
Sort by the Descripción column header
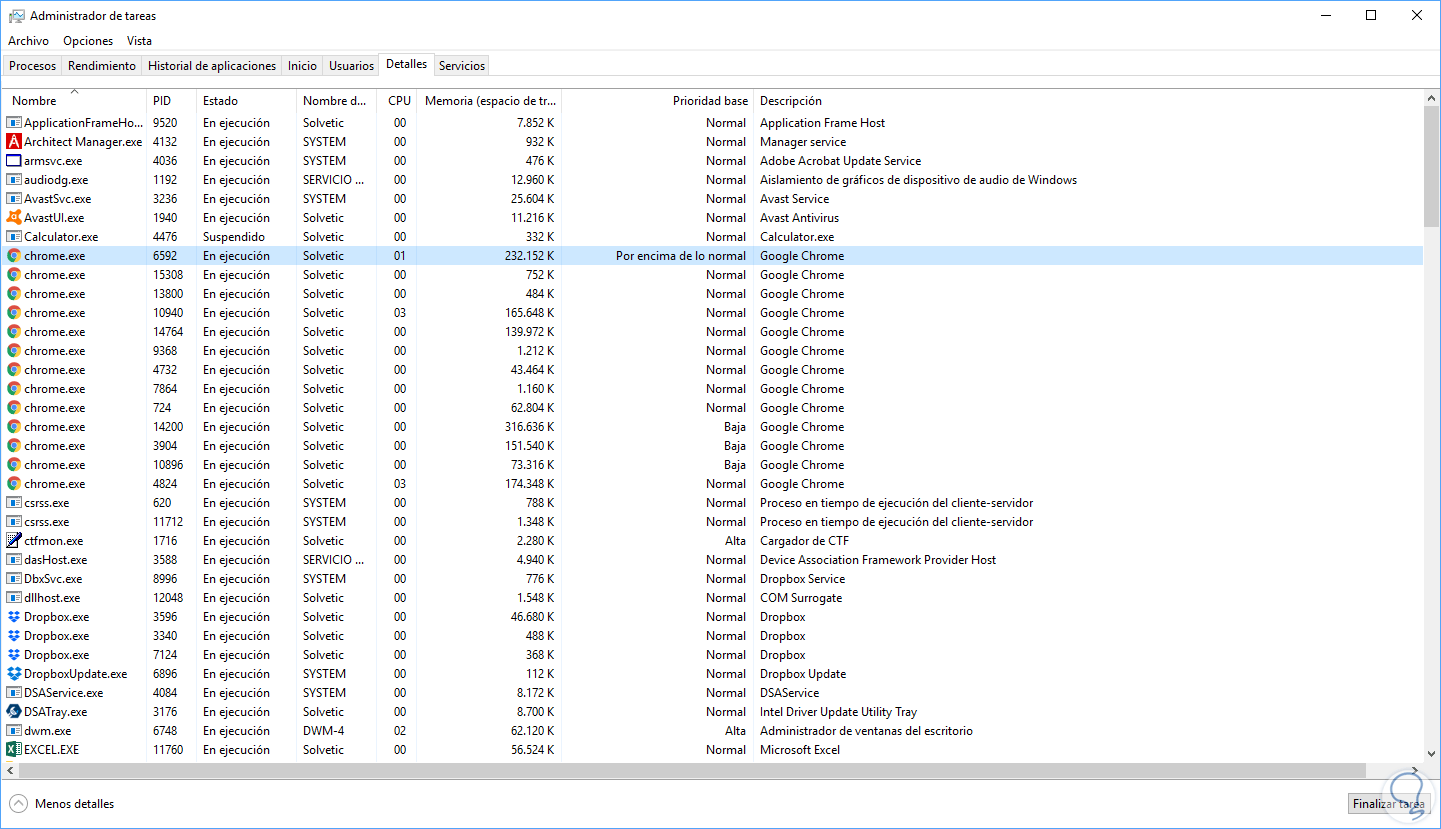pyautogui.click(x=1088, y=101)
